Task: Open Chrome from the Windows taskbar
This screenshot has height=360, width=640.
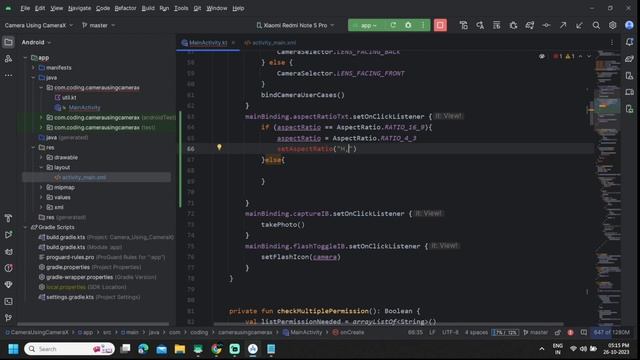Action: [x=216, y=349]
